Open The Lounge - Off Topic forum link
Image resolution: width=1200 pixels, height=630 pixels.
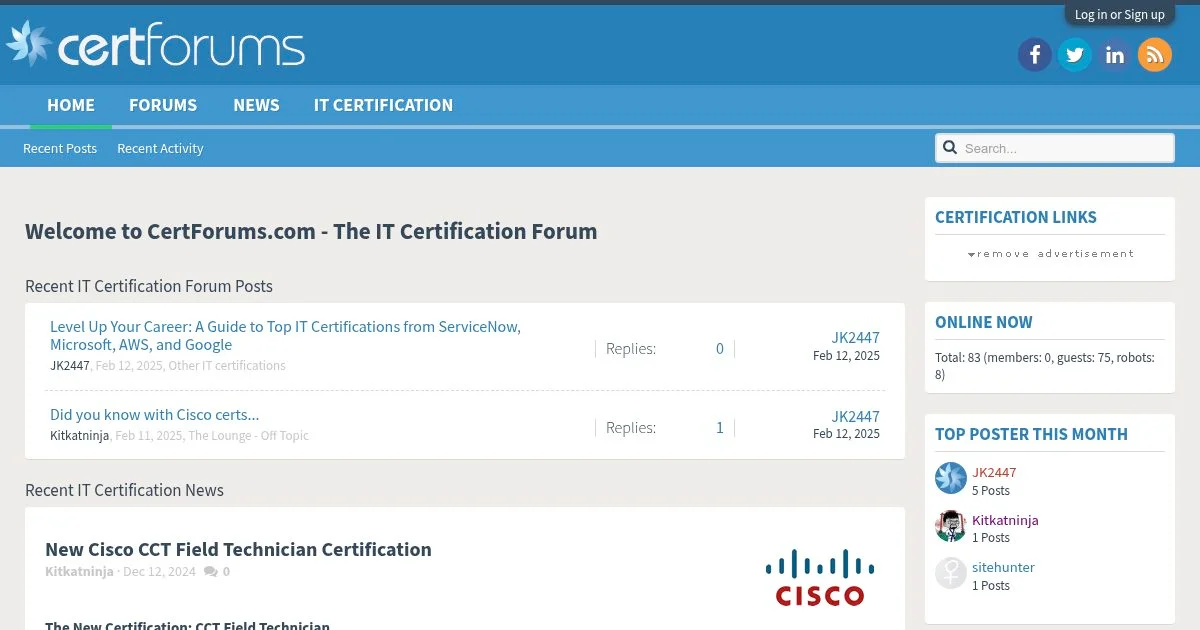[x=248, y=436]
